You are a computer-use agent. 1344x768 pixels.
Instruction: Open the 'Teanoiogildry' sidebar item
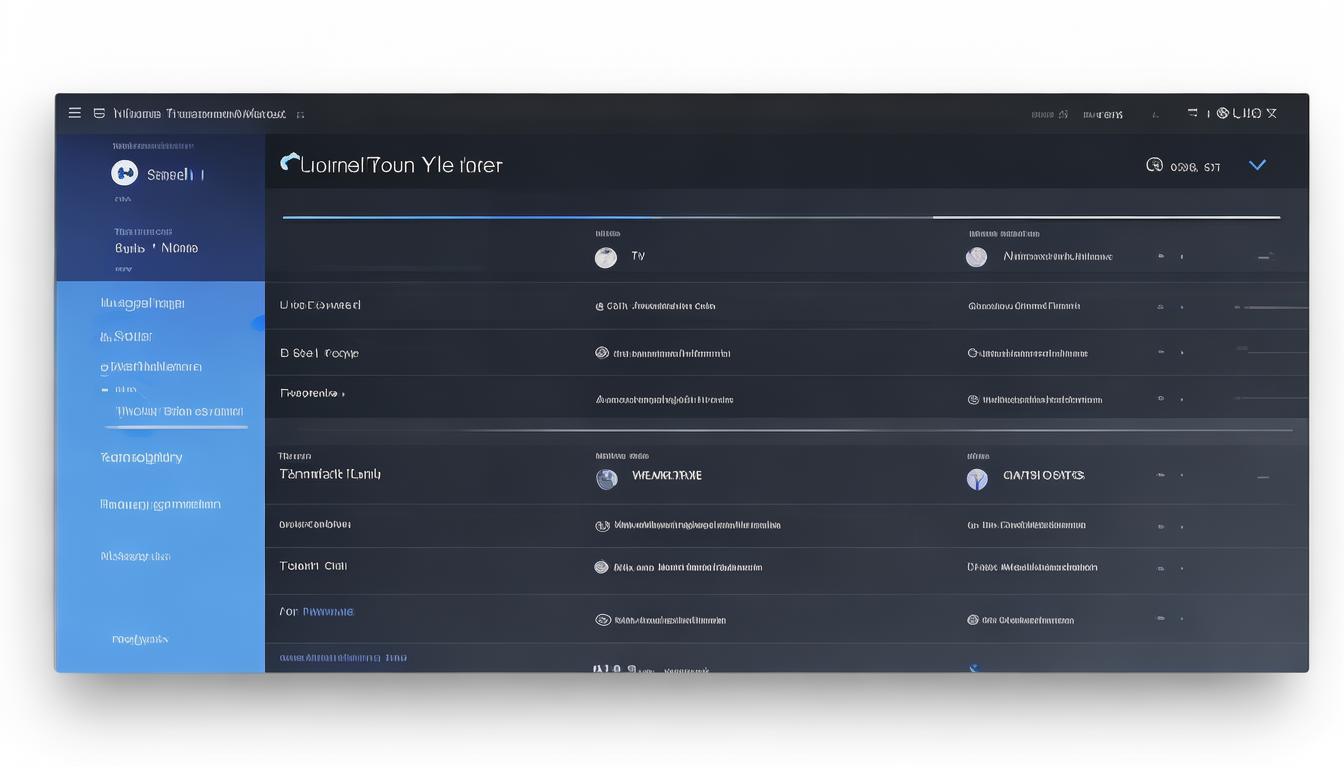[141, 457]
